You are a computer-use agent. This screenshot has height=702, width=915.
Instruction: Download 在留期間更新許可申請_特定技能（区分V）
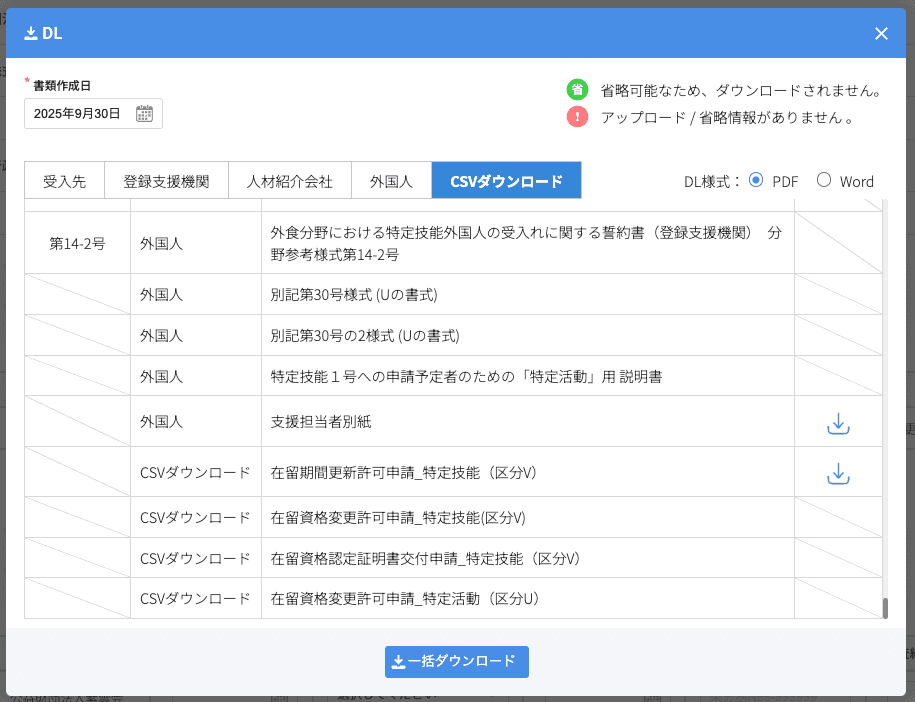[837, 470]
